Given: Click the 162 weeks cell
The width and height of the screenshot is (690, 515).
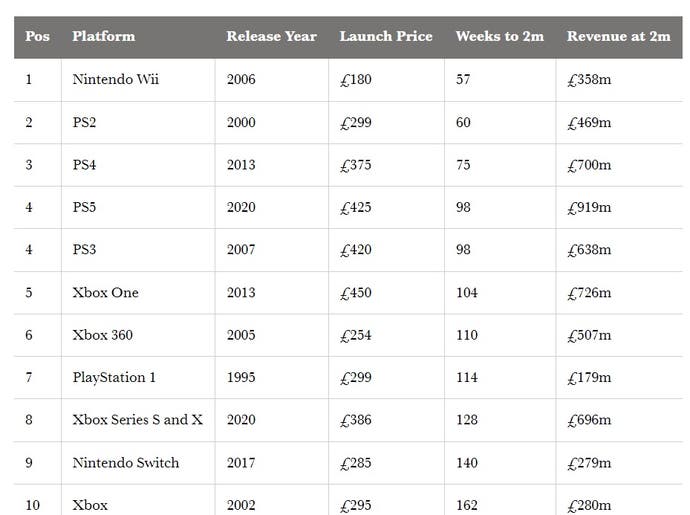Looking at the screenshot, I should (467, 505).
